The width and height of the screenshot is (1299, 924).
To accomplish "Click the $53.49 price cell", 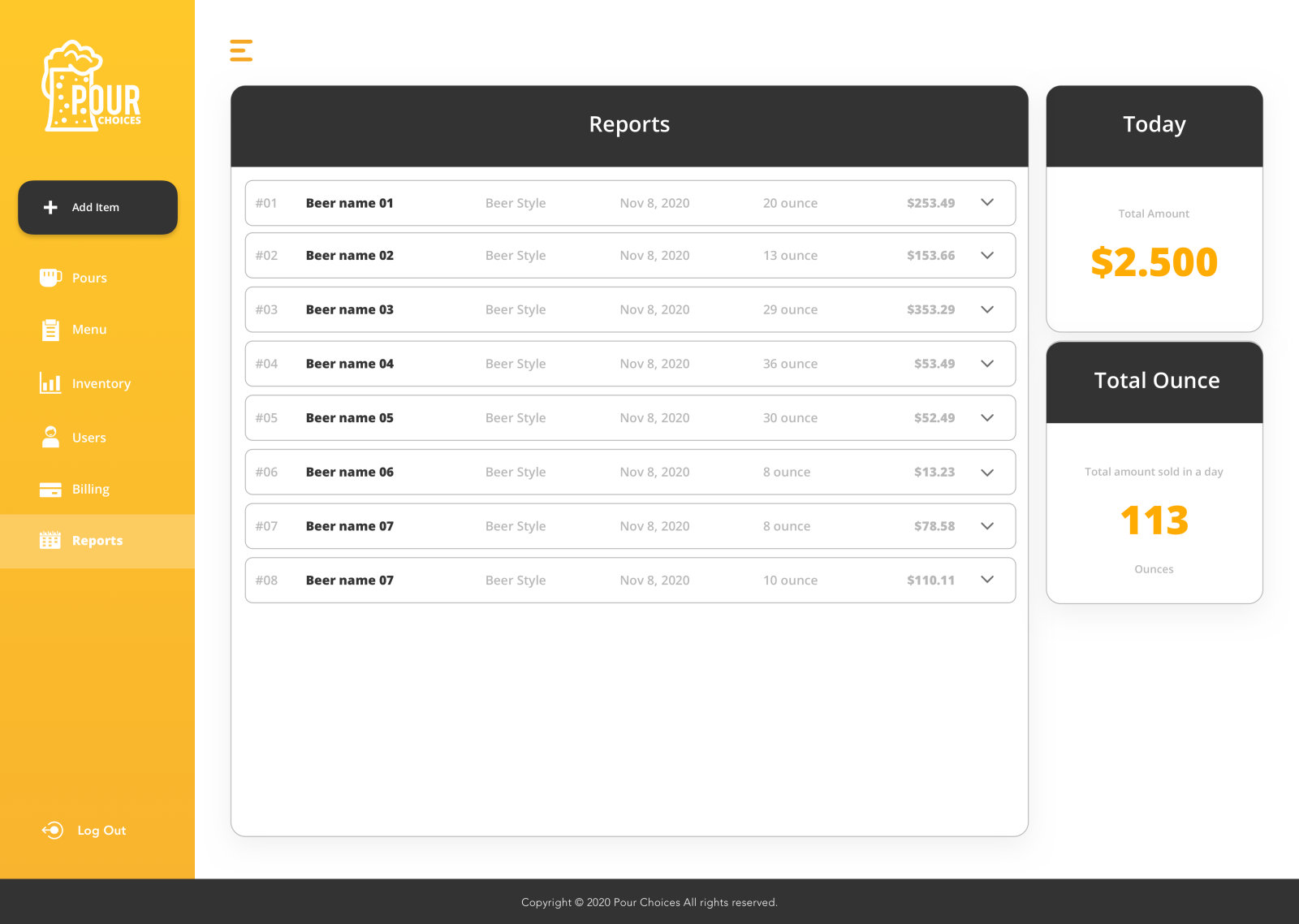I will tap(934, 364).
